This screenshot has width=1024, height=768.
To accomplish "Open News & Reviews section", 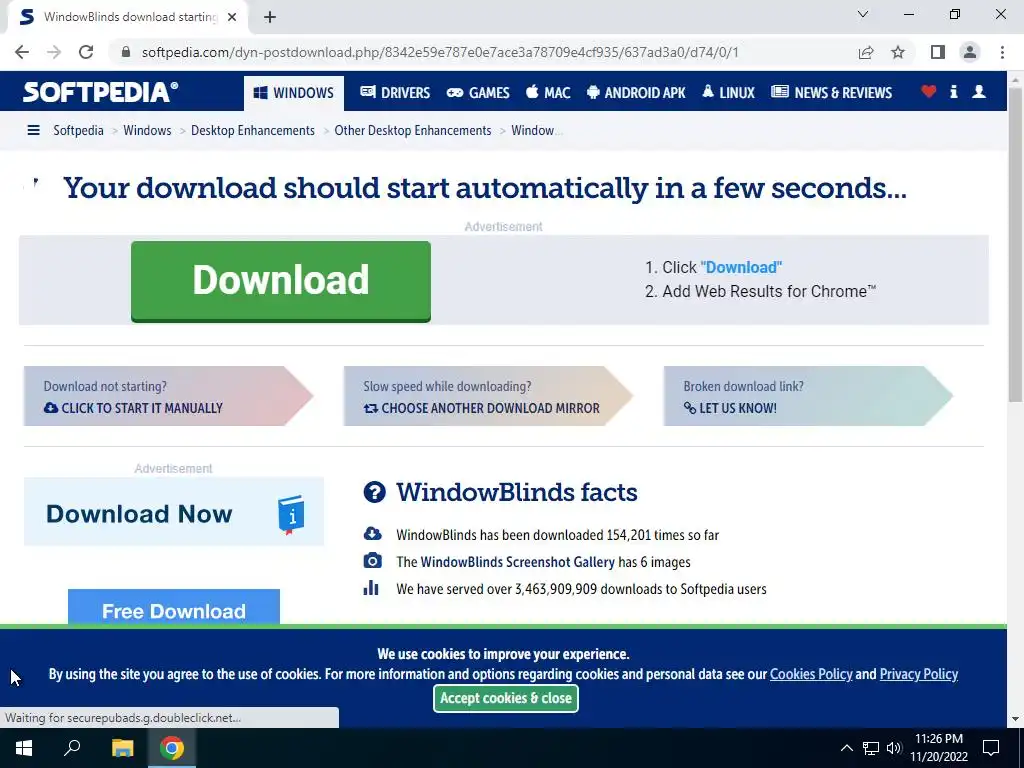I will [x=831, y=93].
